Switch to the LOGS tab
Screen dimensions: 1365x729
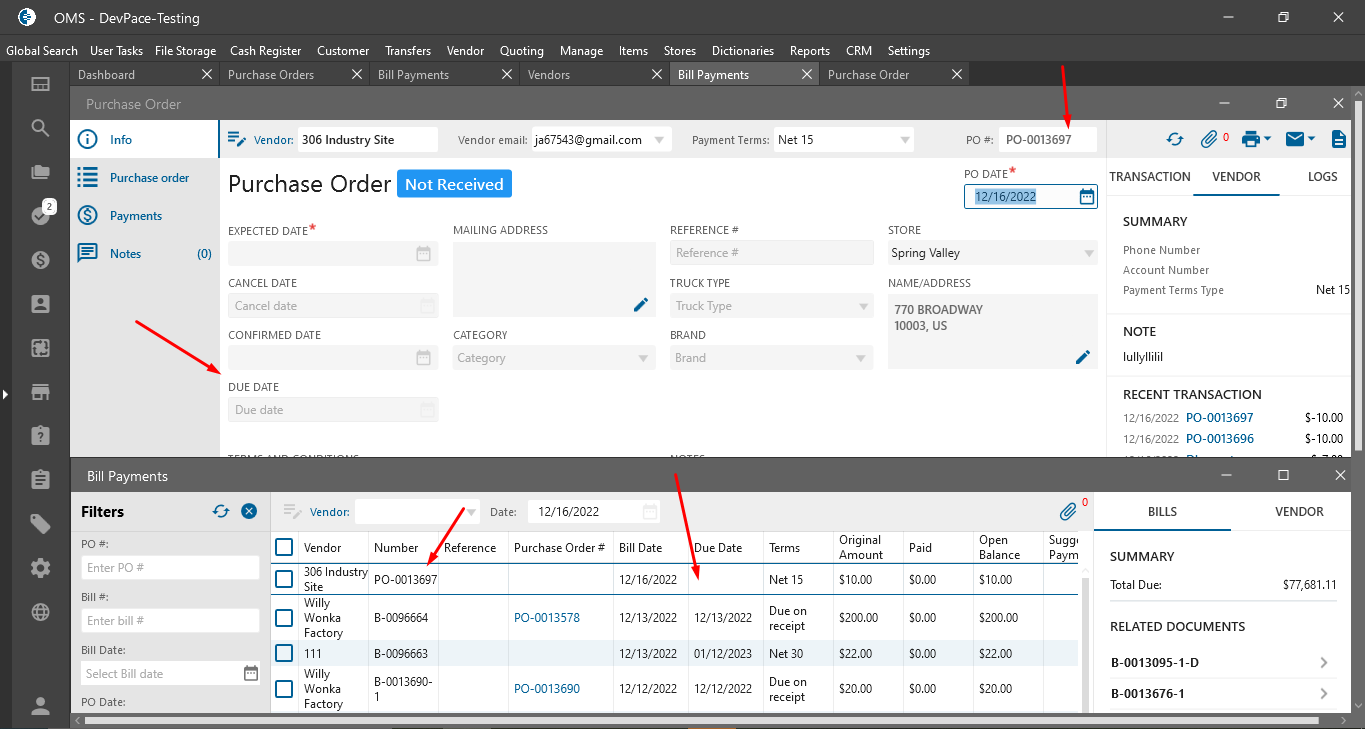pyautogui.click(x=1322, y=177)
